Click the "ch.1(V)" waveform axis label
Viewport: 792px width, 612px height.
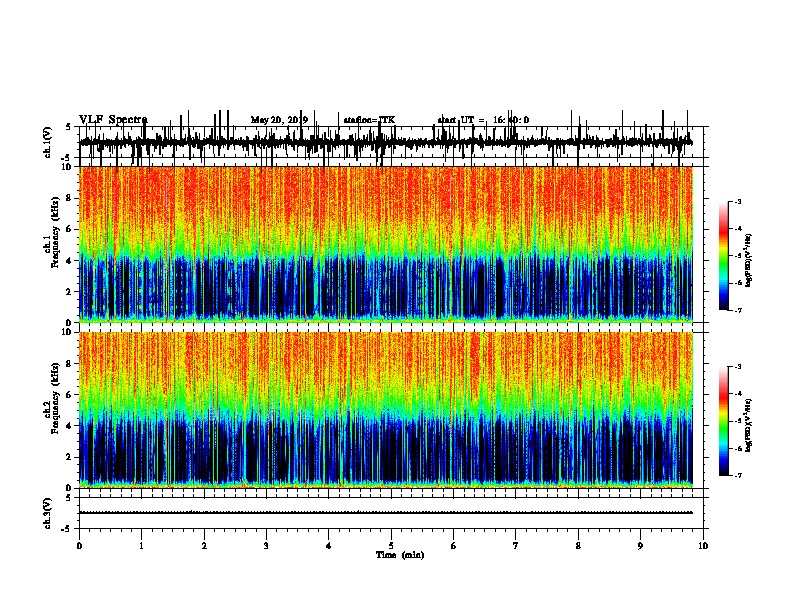[x=48, y=142]
